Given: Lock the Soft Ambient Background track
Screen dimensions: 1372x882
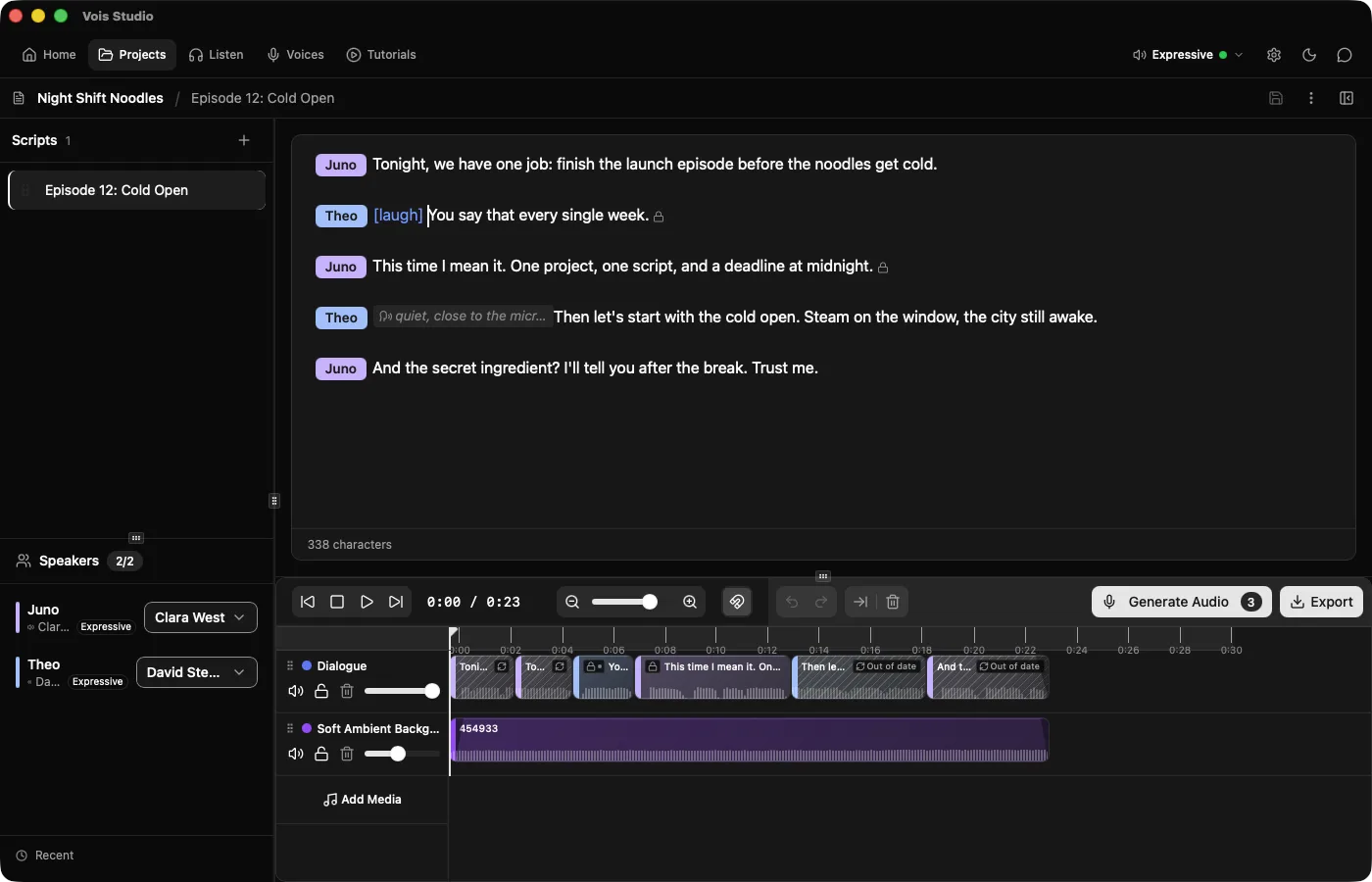Looking at the screenshot, I should coord(321,754).
